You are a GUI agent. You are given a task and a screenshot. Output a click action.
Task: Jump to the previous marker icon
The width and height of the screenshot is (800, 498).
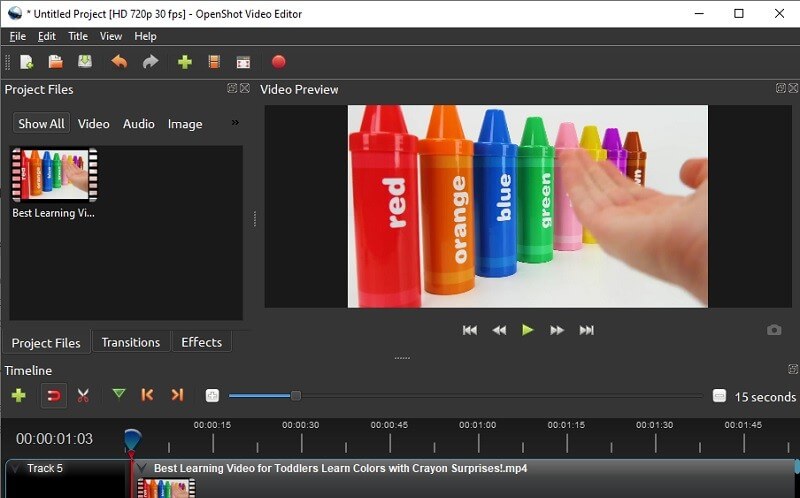tap(147, 396)
